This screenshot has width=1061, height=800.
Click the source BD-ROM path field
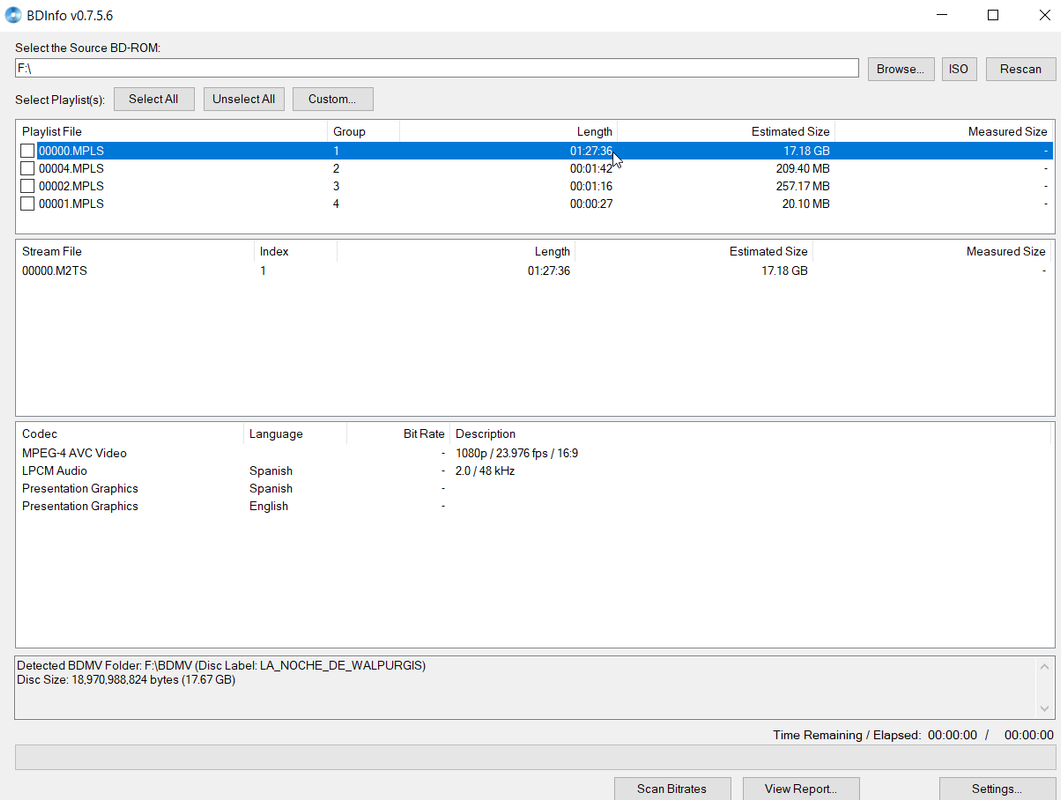tap(436, 68)
